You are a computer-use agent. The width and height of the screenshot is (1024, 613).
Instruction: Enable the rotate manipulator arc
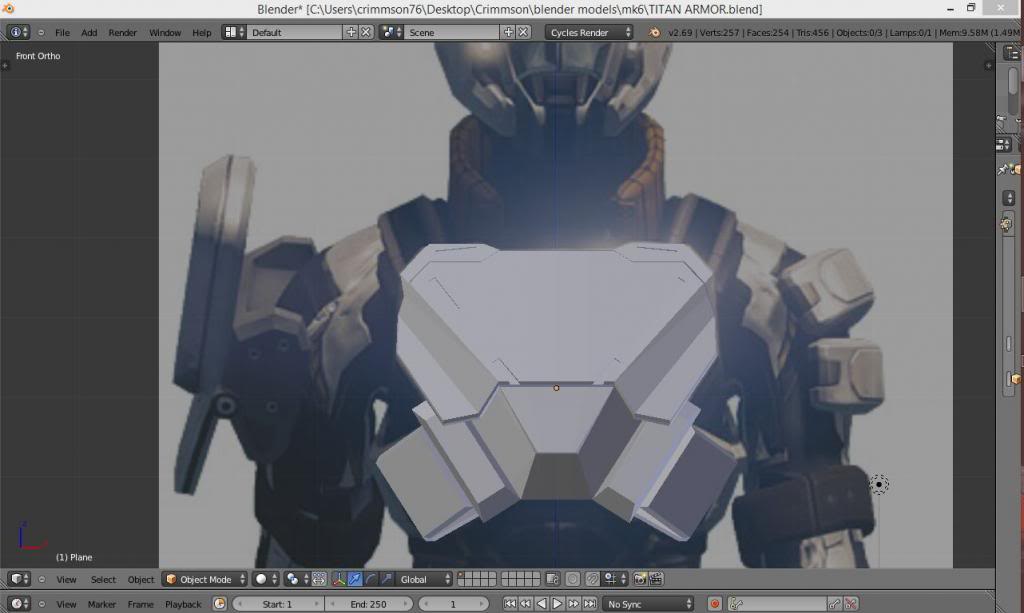click(370, 579)
